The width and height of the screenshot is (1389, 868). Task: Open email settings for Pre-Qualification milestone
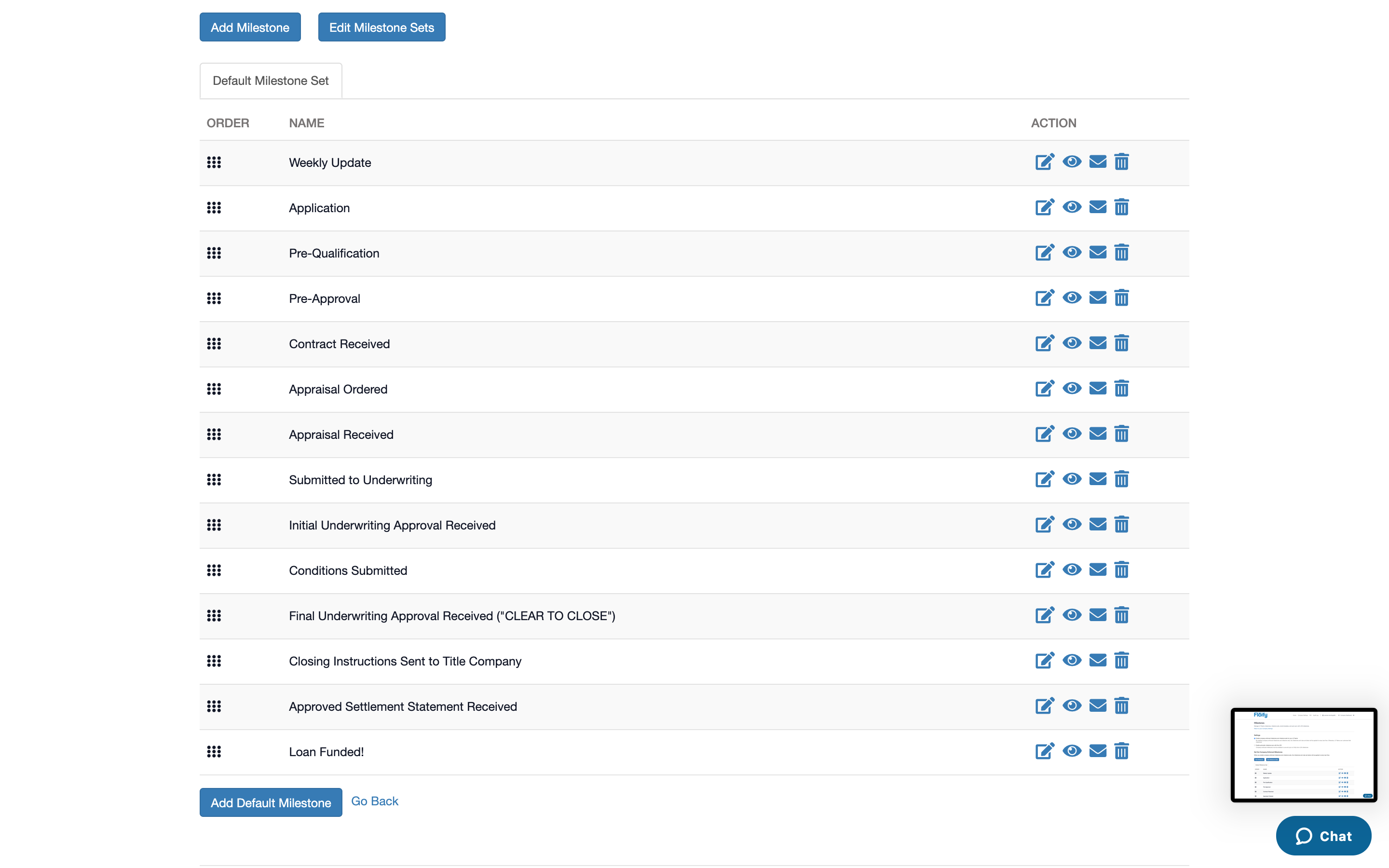pos(1097,253)
